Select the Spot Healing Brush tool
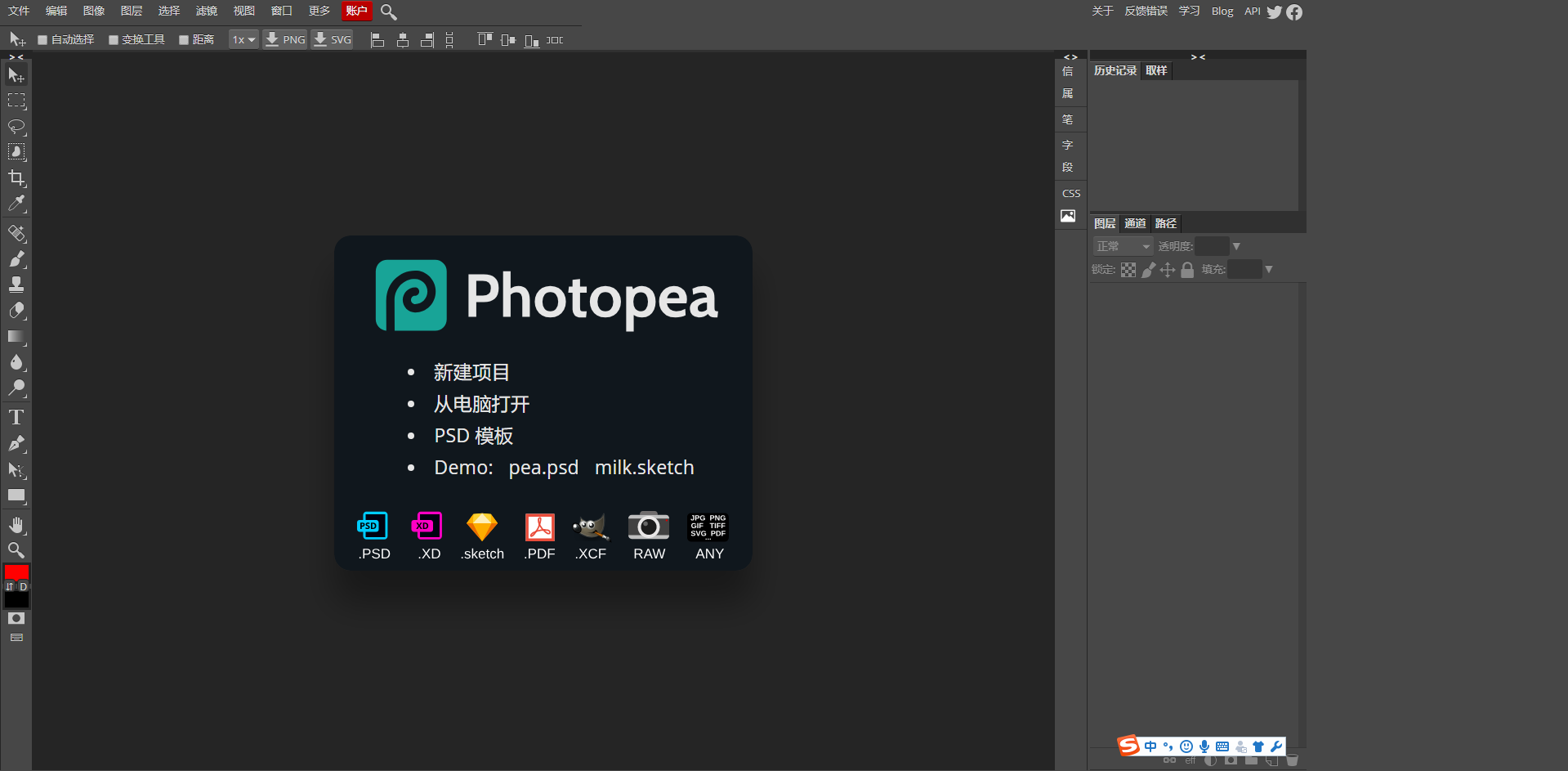The height and width of the screenshot is (771, 1568). pos(16,234)
